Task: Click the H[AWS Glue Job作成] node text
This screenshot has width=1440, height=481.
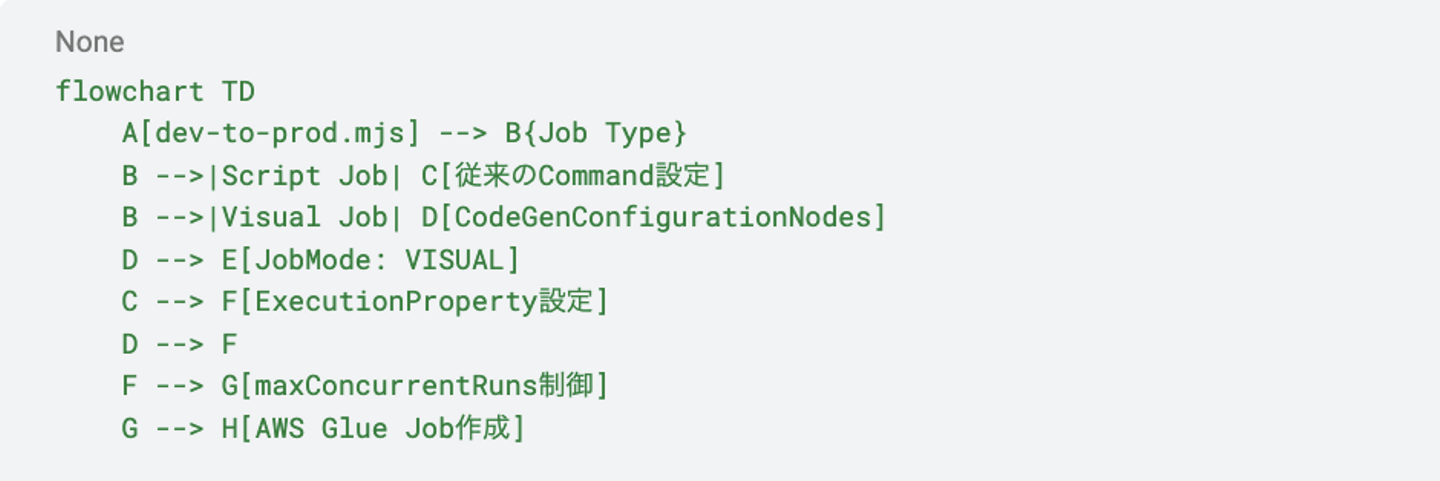Action: tap(373, 429)
